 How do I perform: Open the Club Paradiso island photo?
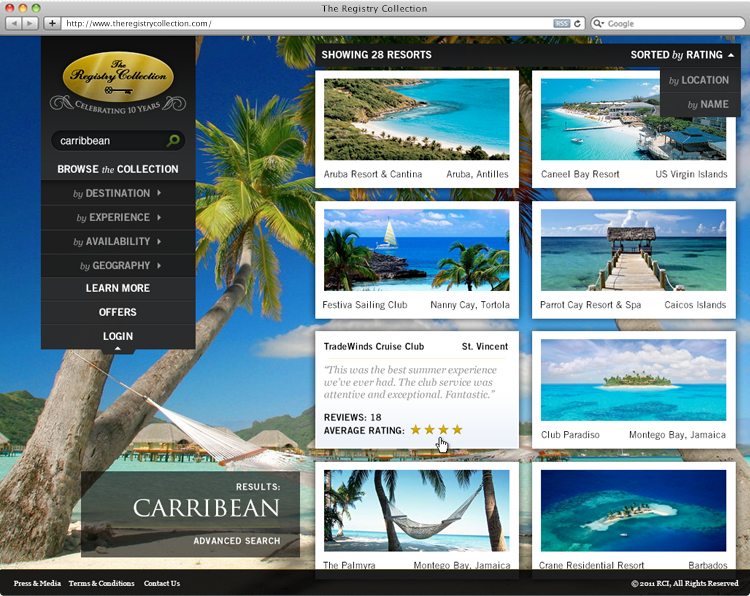coord(633,380)
